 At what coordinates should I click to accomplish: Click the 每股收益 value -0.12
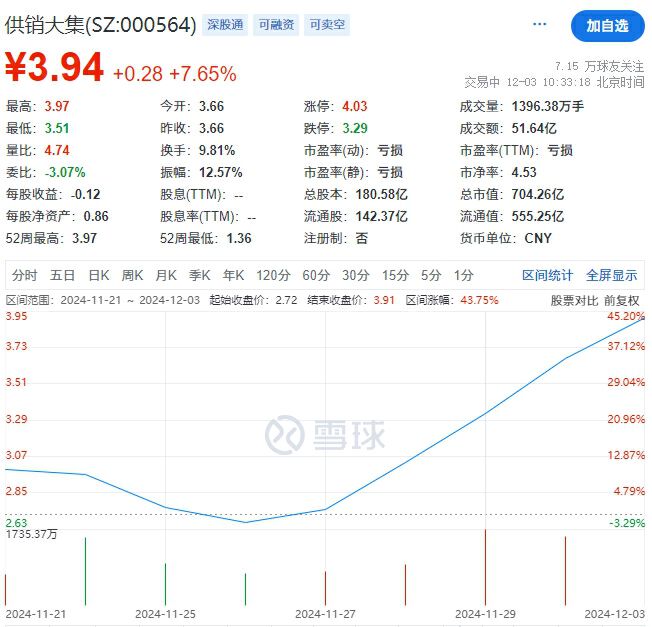[x=85, y=195]
